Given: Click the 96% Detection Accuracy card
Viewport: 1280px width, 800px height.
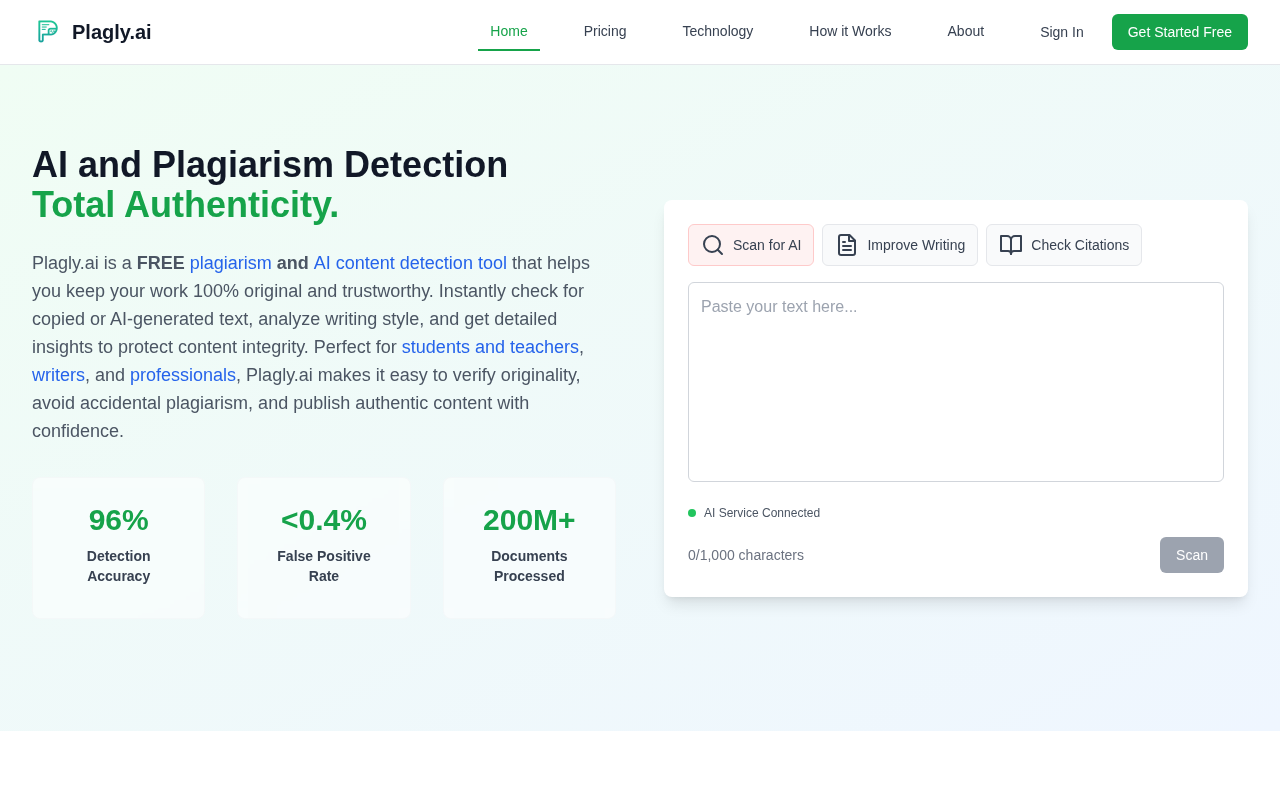Looking at the screenshot, I should point(118,547).
